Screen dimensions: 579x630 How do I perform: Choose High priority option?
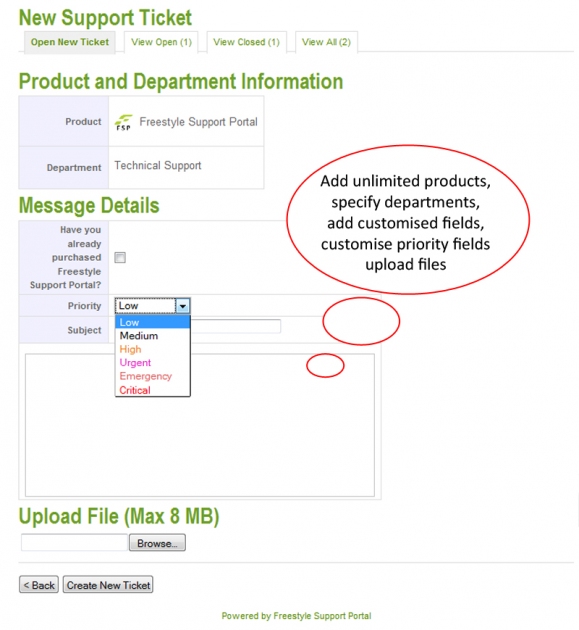point(152,349)
